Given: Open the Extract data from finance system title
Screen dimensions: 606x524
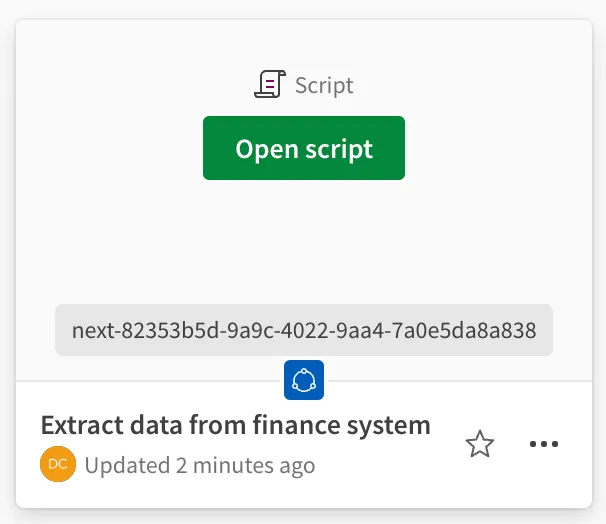Looking at the screenshot, I should tap(235, 424).
